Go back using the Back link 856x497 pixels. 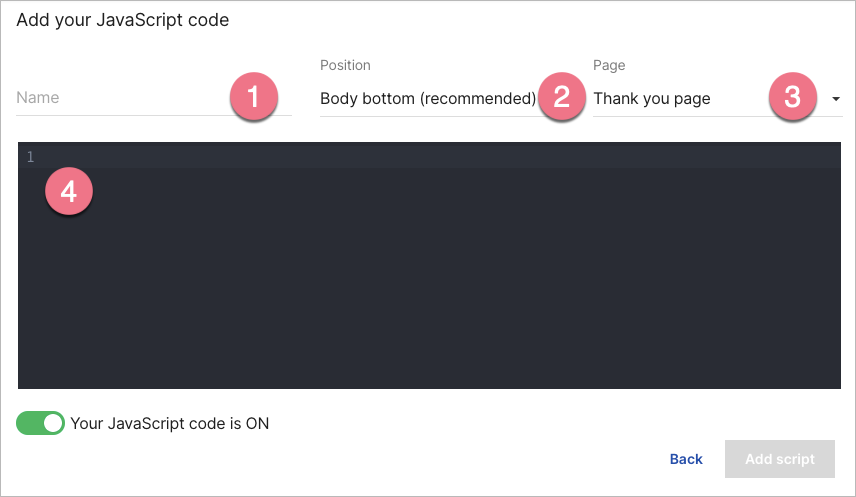[x=686, y=459]
